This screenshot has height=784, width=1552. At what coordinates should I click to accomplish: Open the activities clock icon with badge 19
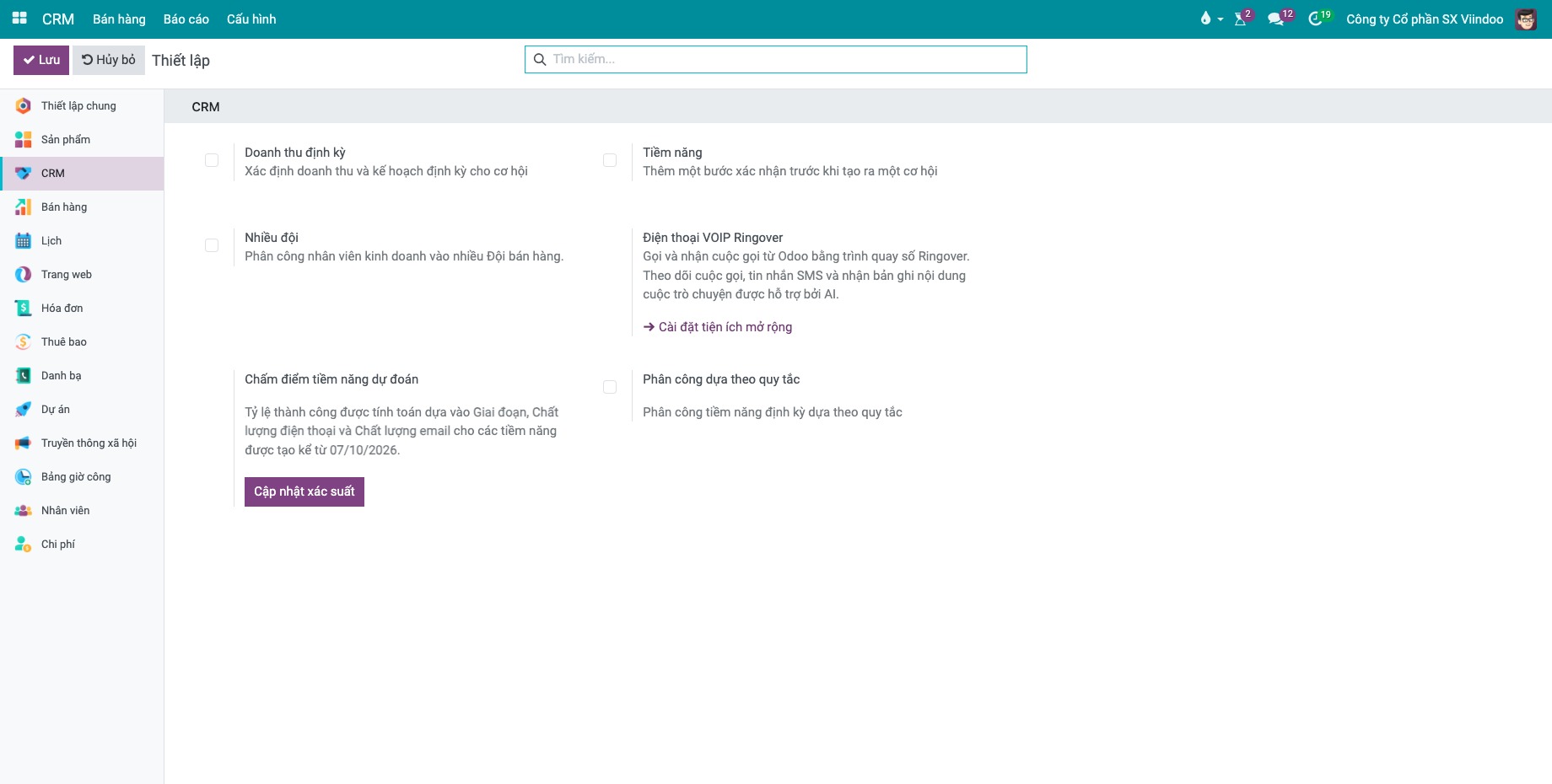click(x=1315, y=19)
